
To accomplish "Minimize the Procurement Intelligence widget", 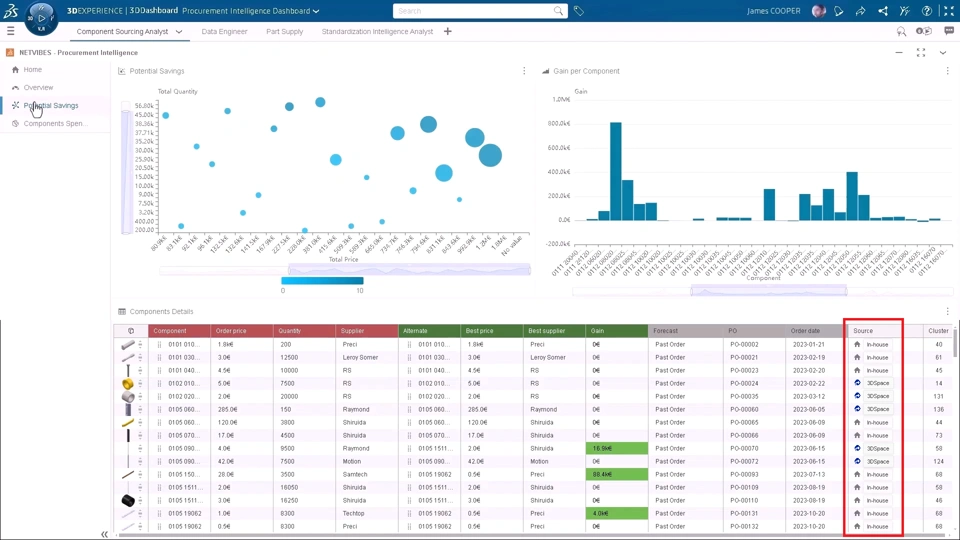I will coord(899,53).
